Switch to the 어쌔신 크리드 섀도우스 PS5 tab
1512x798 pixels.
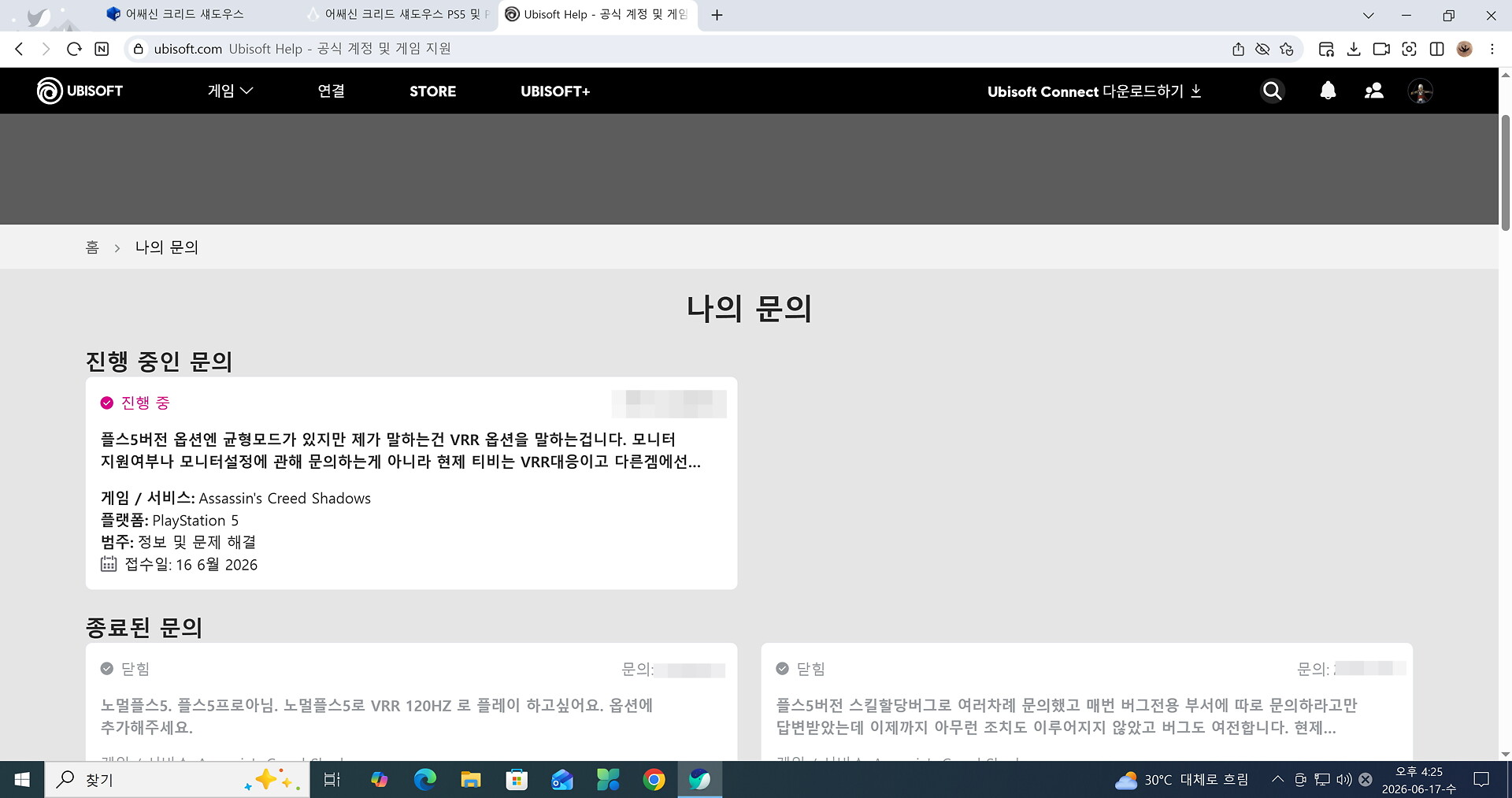[398, 15]
